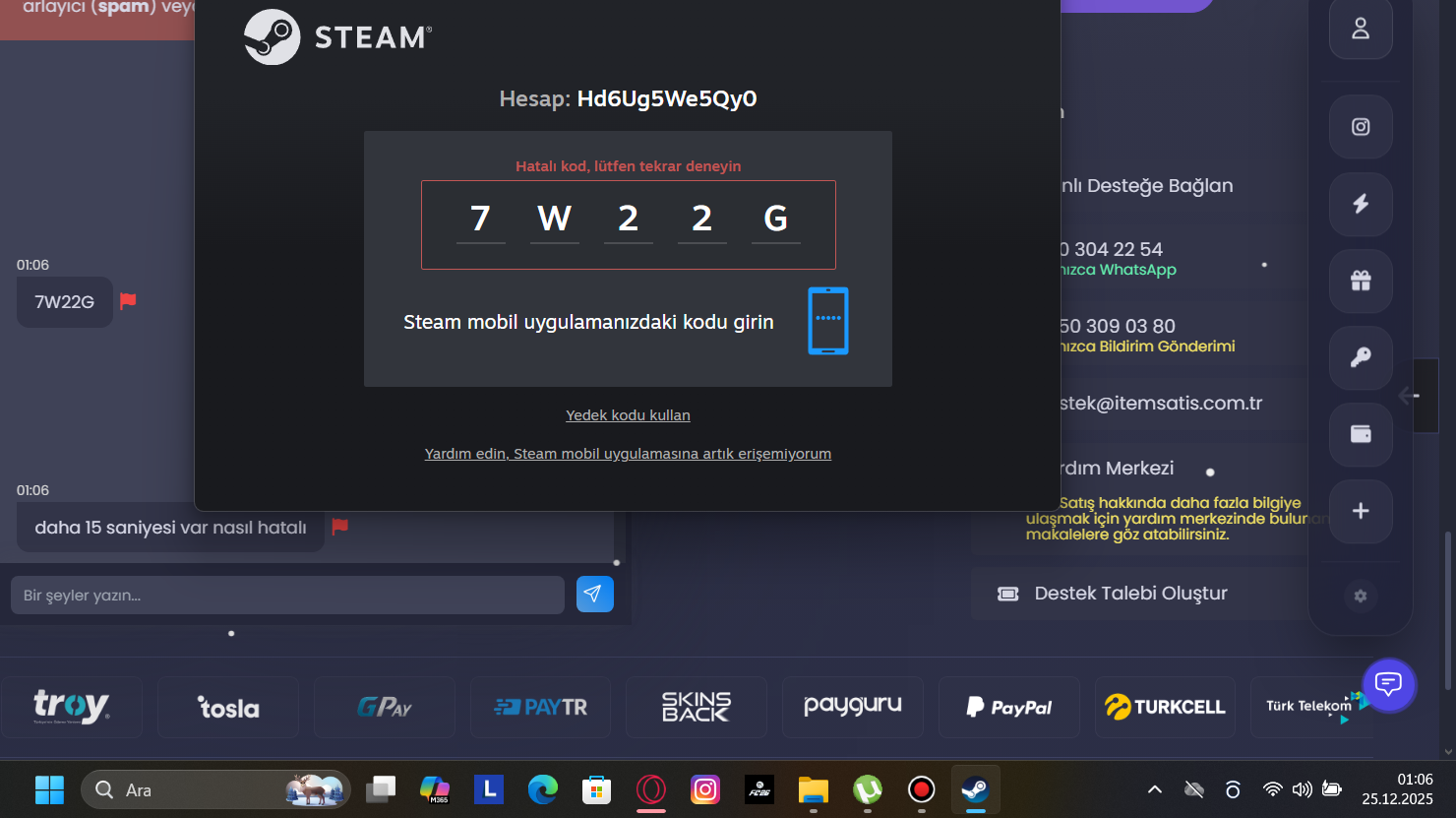This screenshot has width=1456, height=818.
Task: Click the PayPal payment logo
Action: tap(1009, 707)
